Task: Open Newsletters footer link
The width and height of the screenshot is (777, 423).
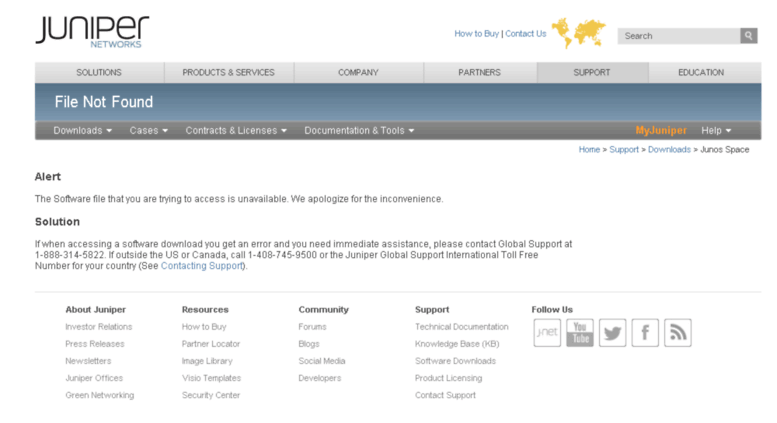Action: pyautogui.click(x=88, y=361)
